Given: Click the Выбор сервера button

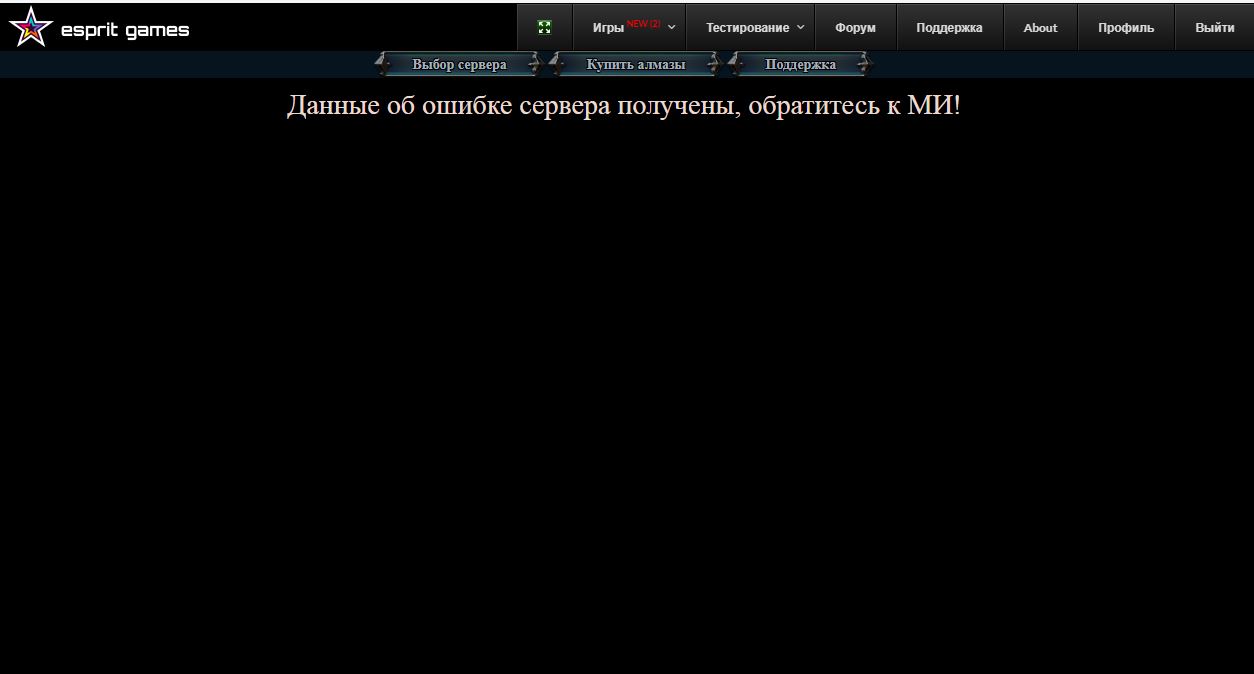Looking at the screenshot, I should pos(459,65).
